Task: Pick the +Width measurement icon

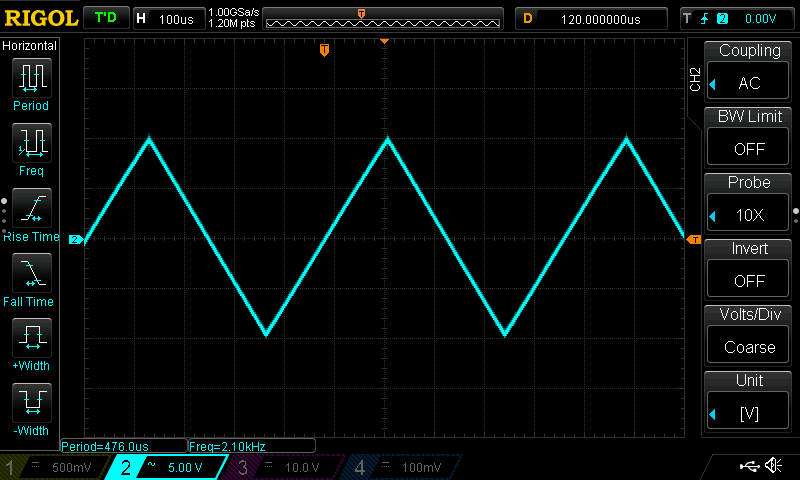Action: click(x=31, y=337)
